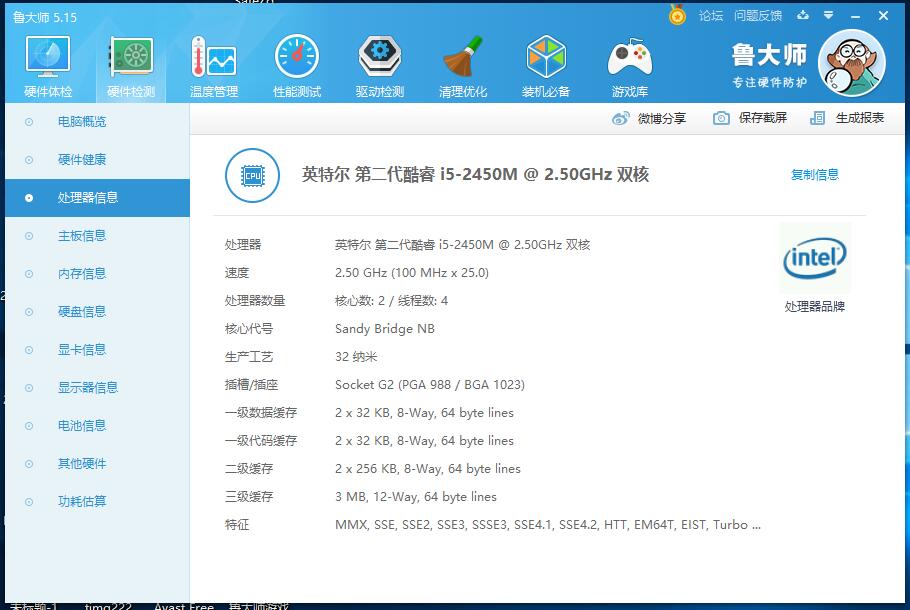Open the 清理优化 cleanup optimizer
This screenshot has height=610, width=910.
coord(462,63)
